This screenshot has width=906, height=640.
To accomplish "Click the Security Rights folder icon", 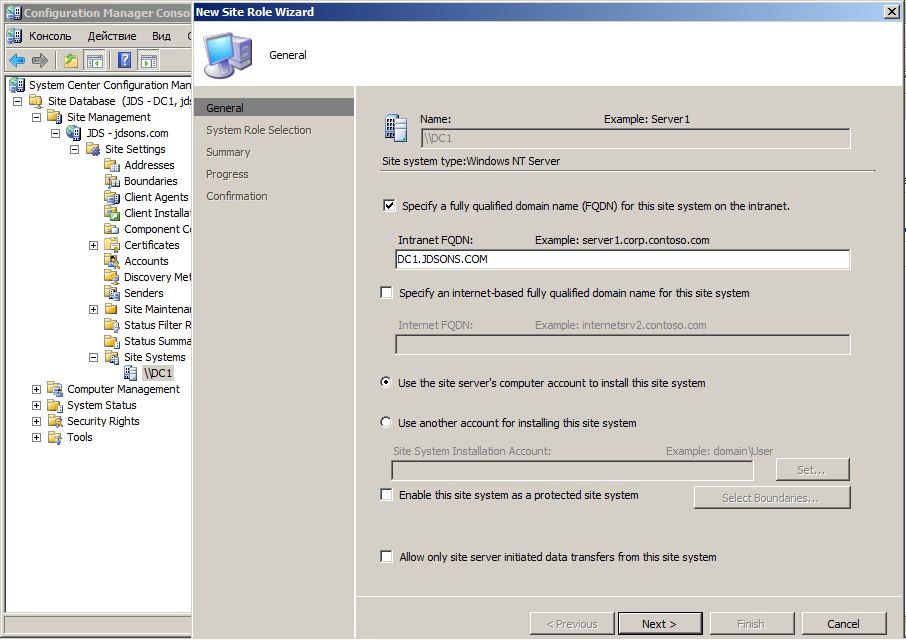I will [x=55, y=421].
